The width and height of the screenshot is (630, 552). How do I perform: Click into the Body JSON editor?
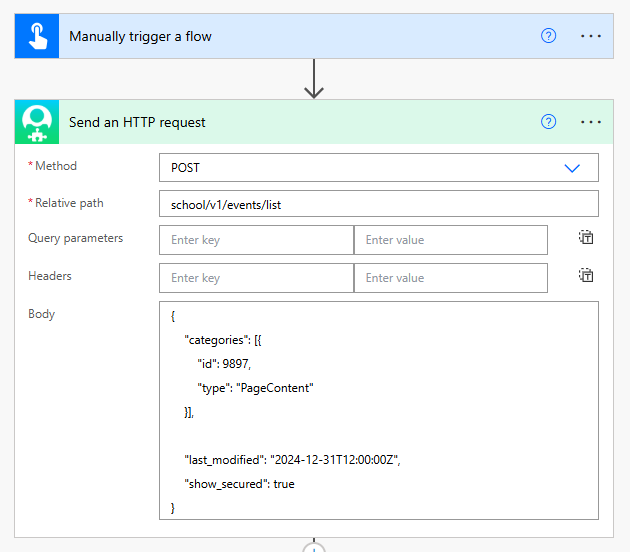click(x=378, y=411)
